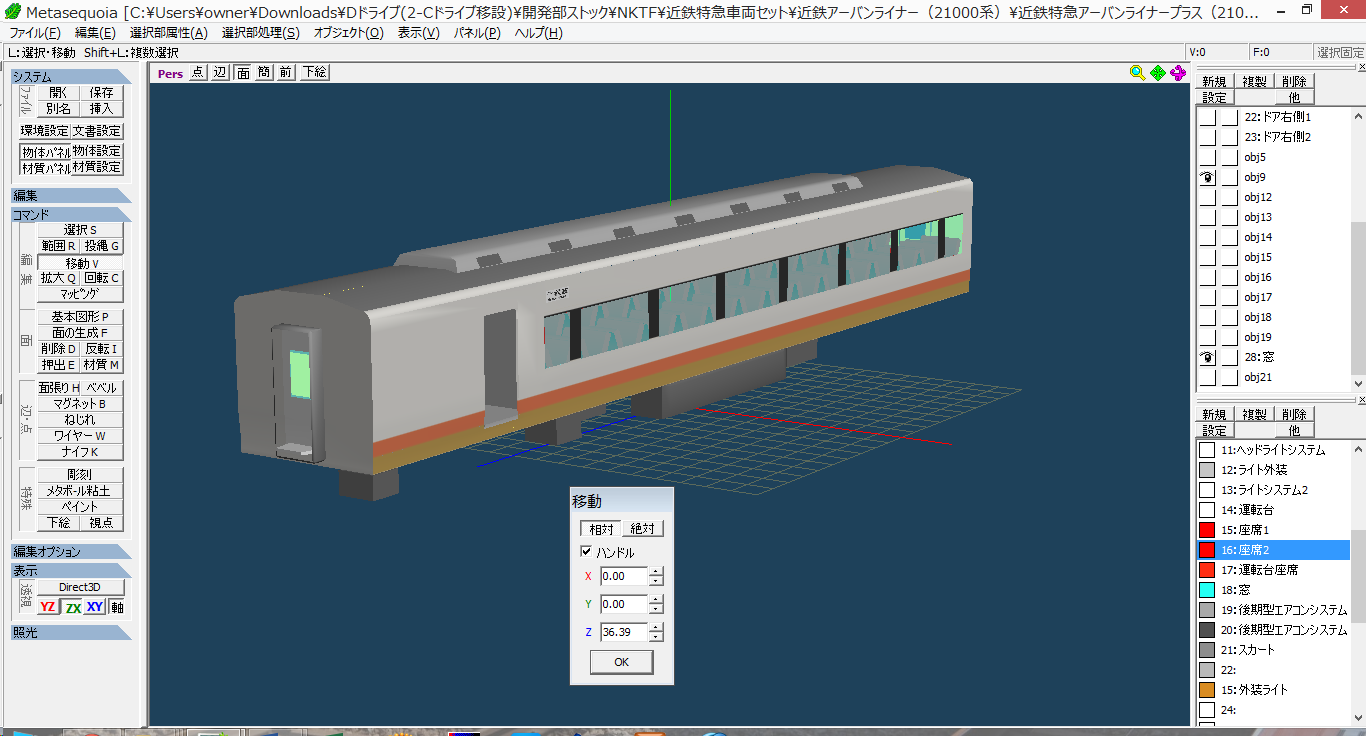
Task: Click the object list scrollbar down arrow
Action: [1358, 383]
